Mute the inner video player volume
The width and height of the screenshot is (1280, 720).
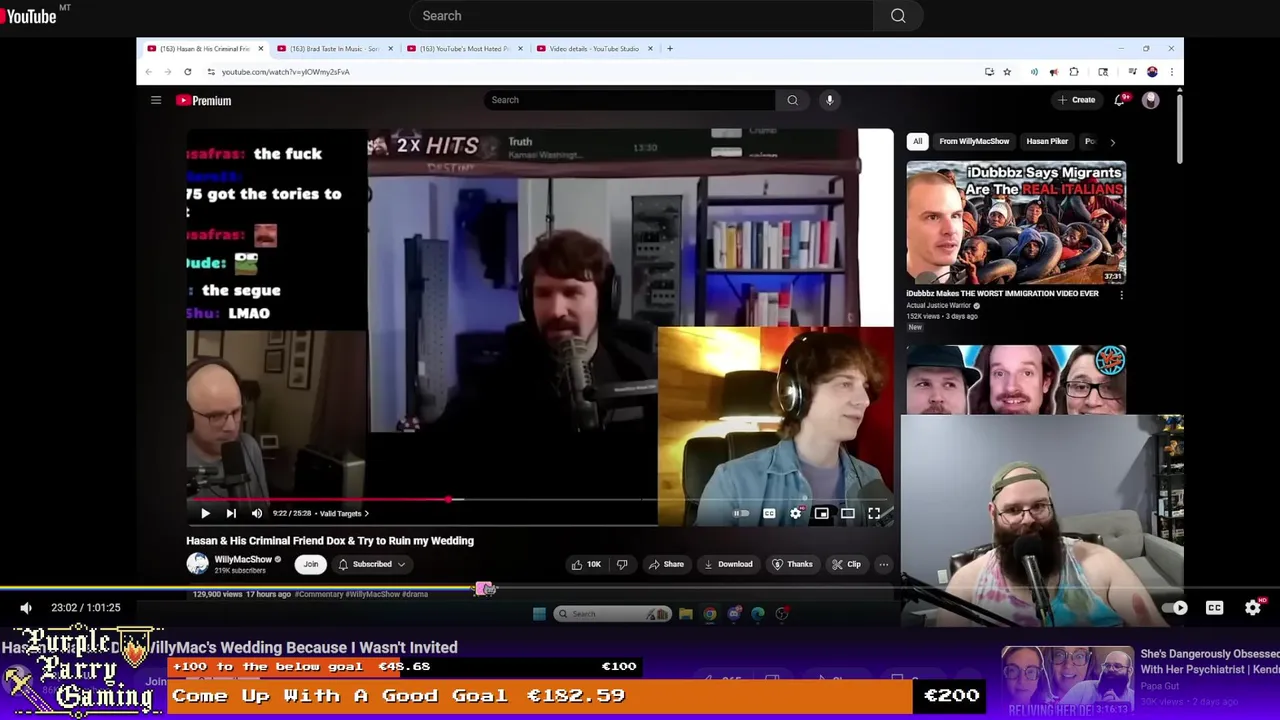(x=257, y=513)
